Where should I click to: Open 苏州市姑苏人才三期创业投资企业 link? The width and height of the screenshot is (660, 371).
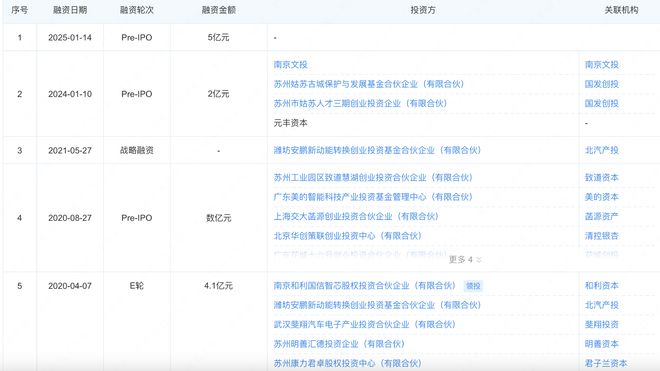360,103
